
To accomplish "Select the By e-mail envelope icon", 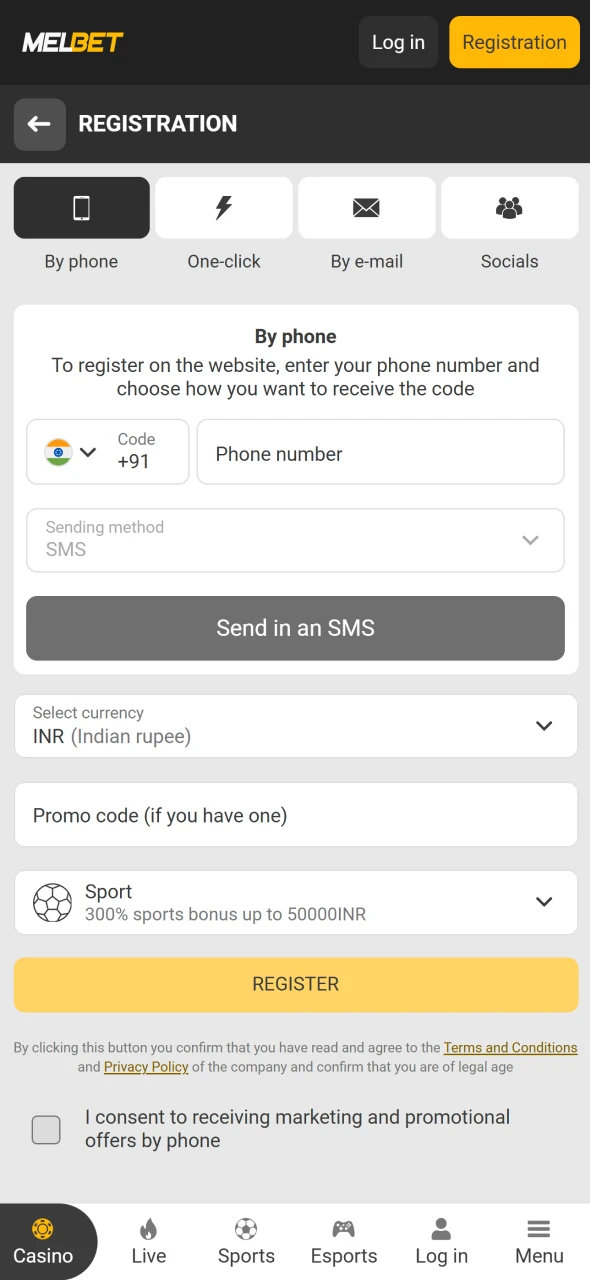I will pos(366,207).
